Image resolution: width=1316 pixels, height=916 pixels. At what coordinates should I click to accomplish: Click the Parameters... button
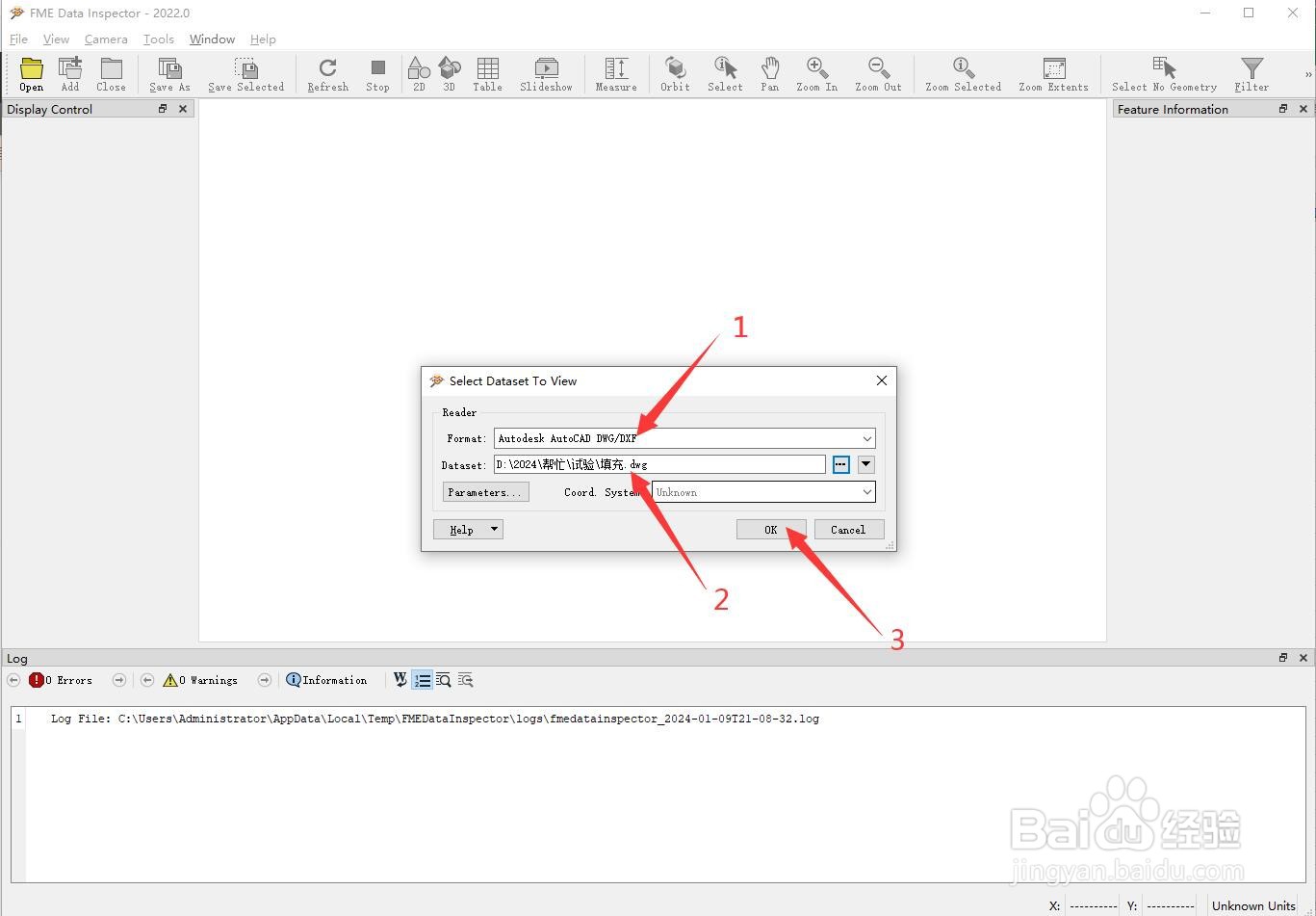tap(485, 492)
